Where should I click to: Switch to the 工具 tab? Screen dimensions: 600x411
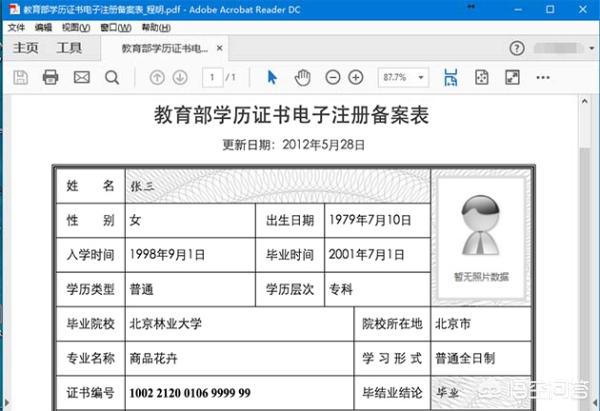[x=69, y=48]
